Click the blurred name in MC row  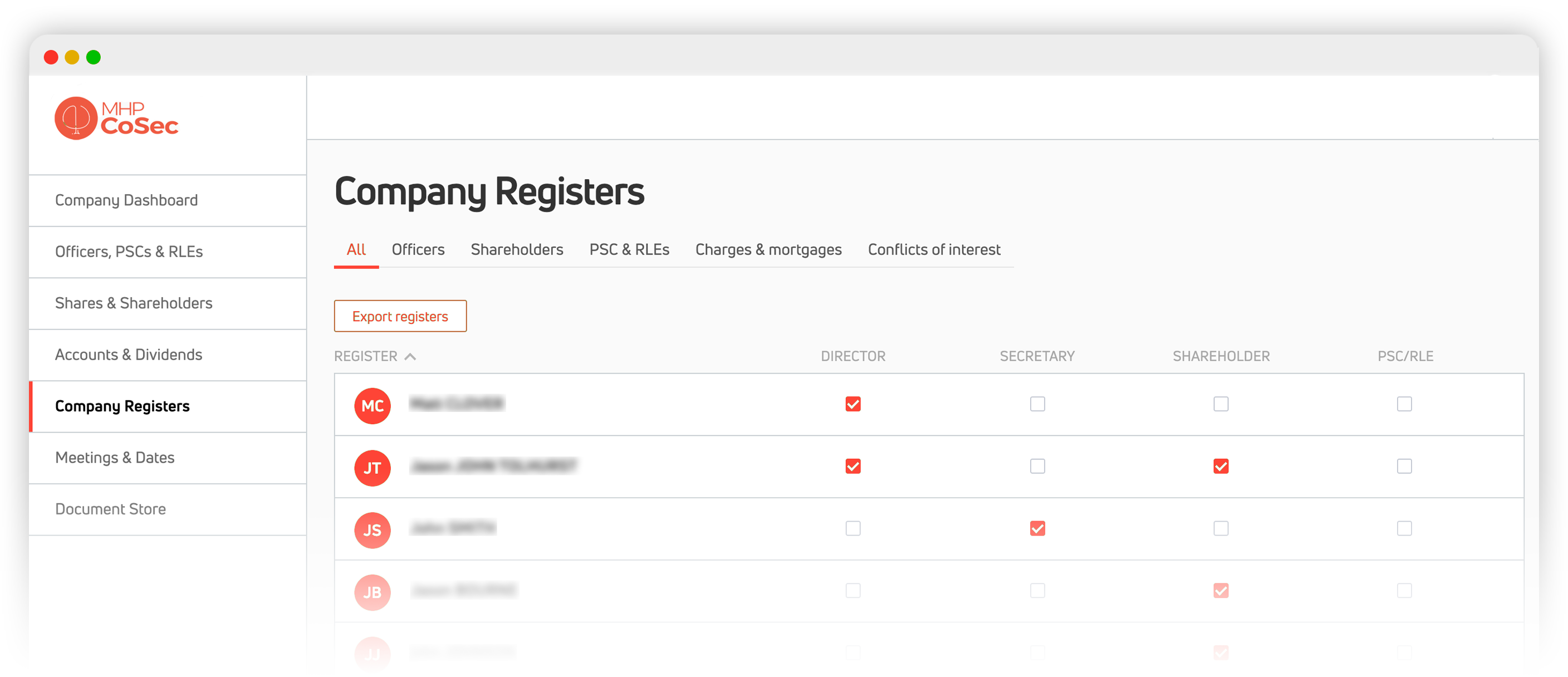(x=457, y=404)
